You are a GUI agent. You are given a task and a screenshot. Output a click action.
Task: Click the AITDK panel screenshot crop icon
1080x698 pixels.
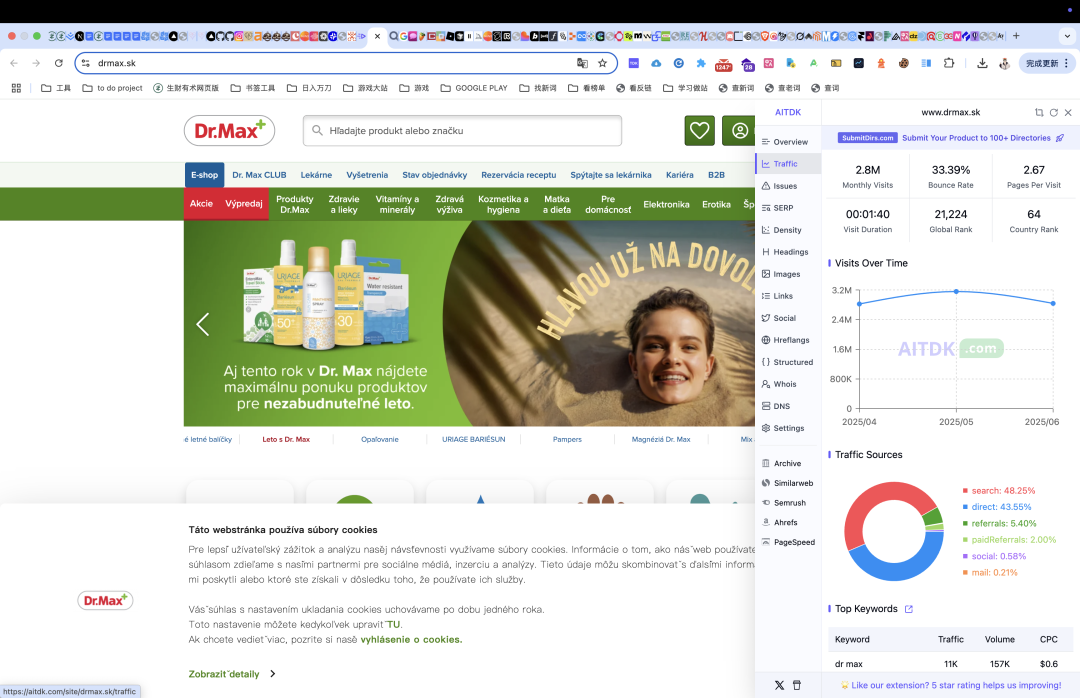[1039, 112]
